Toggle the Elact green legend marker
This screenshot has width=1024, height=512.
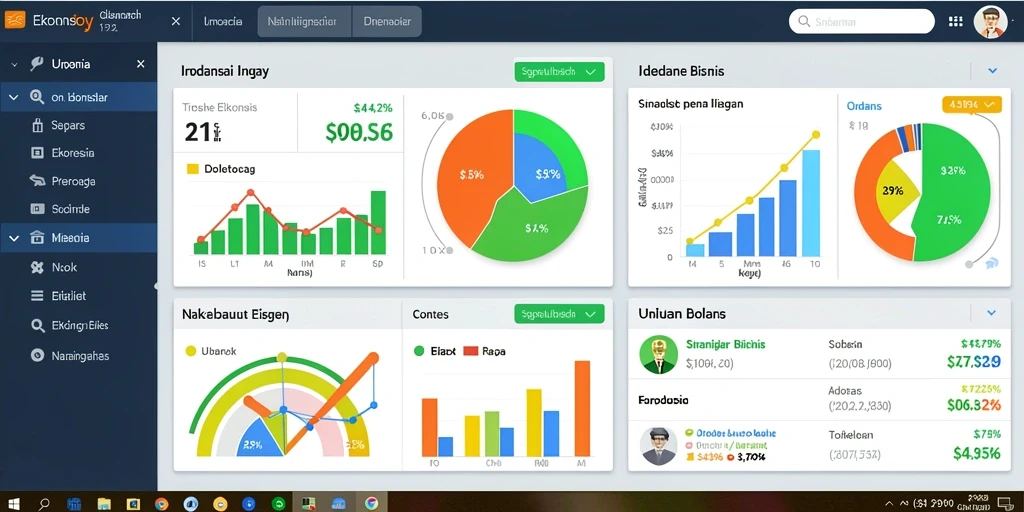point(419,351)
